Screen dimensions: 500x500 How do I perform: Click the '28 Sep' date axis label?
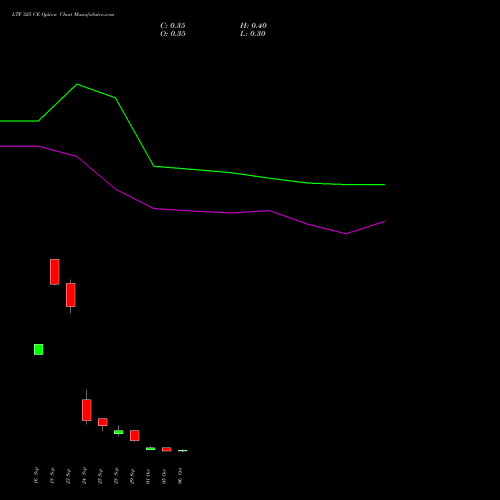[116, 476]
